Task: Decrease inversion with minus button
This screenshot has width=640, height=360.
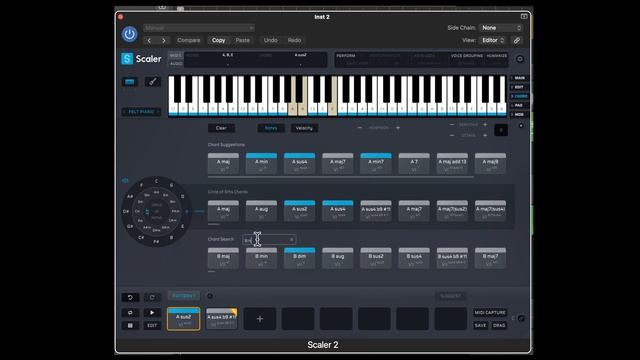Action: pos(360,128)
